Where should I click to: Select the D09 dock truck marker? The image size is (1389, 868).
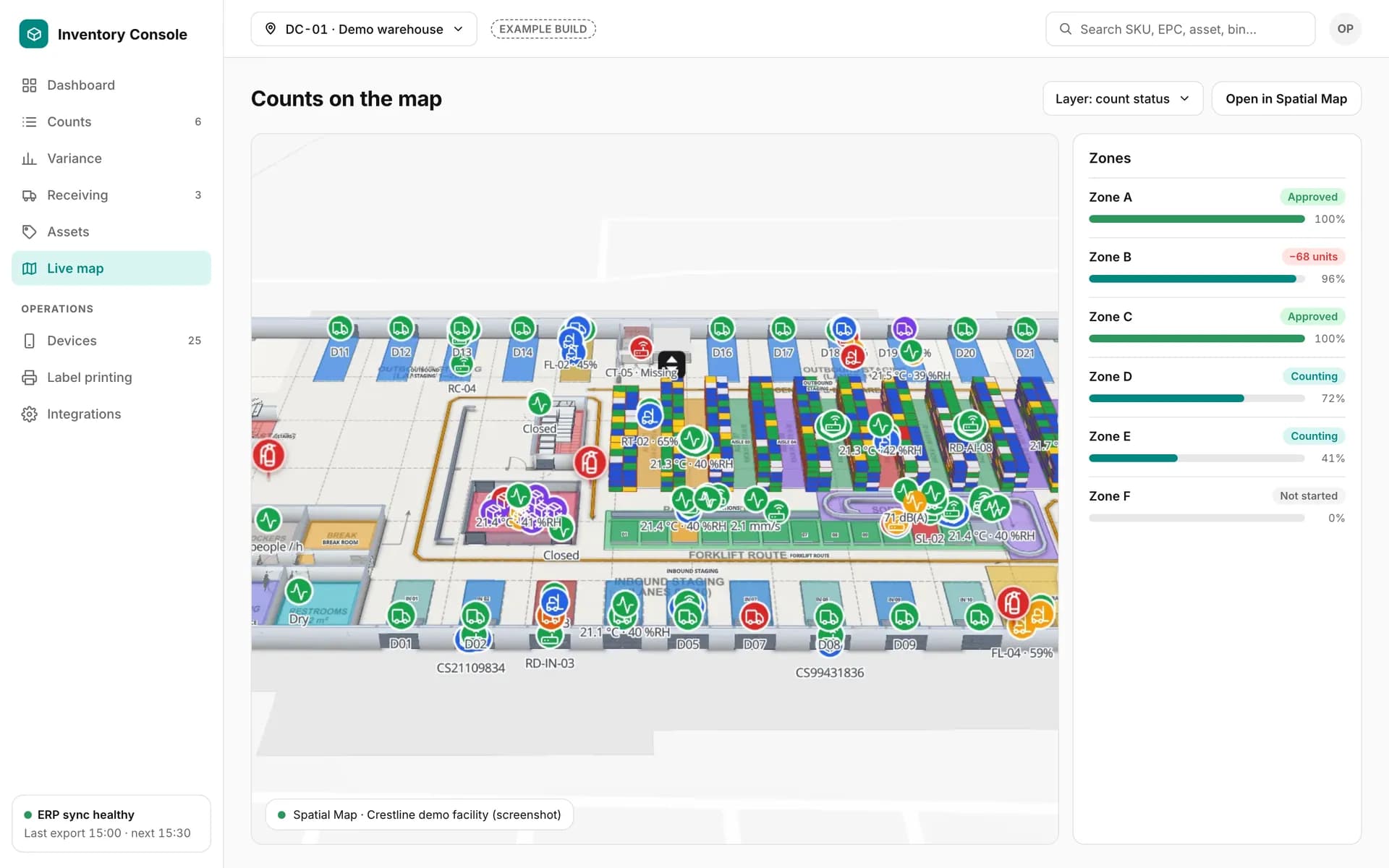904,616
